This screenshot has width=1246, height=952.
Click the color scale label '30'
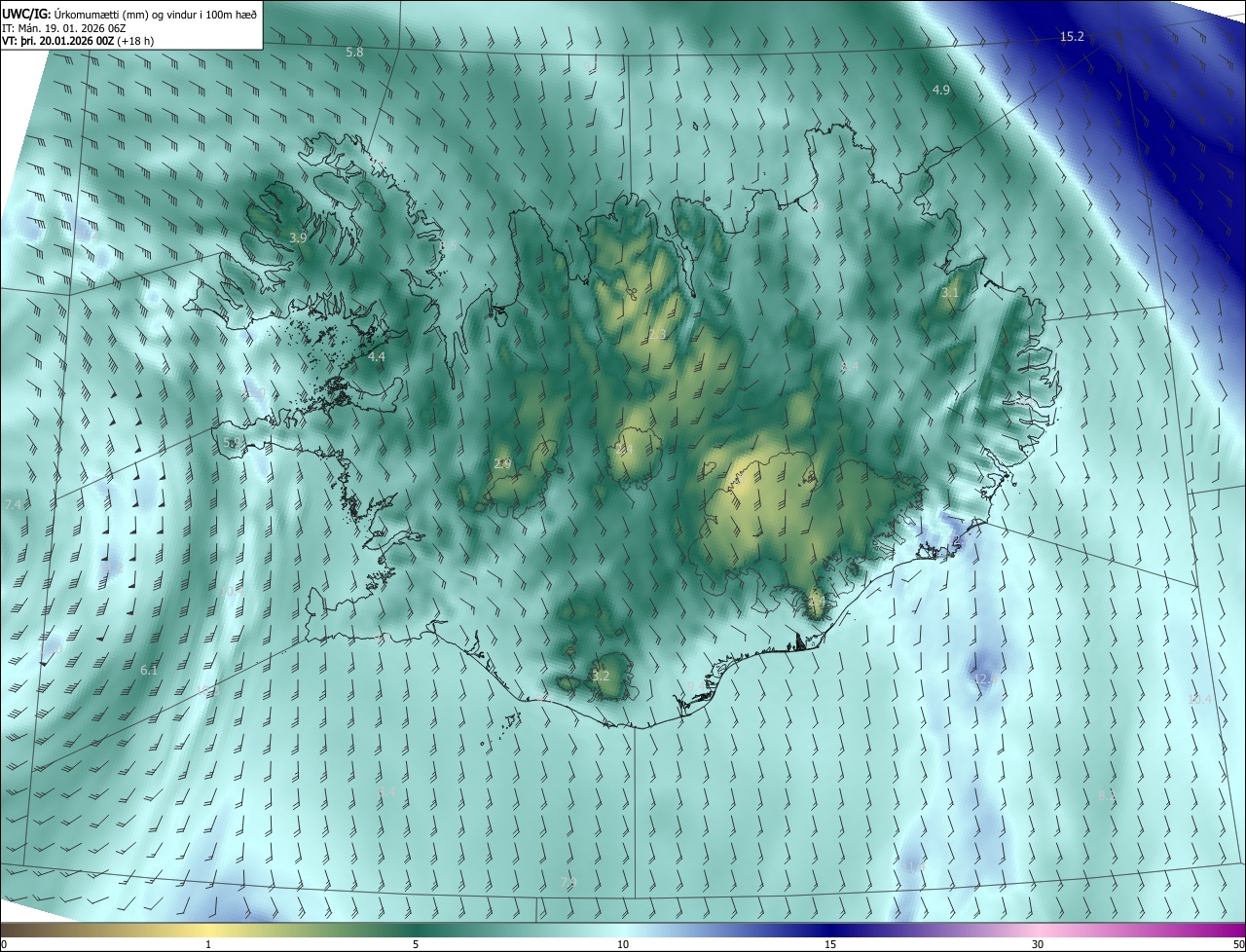[x=1038, y=944]
